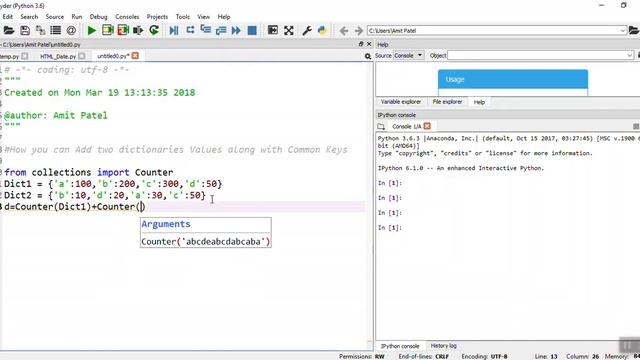
Task: Select the untitled0.py editor tab
Action: (x=113, y=56)
